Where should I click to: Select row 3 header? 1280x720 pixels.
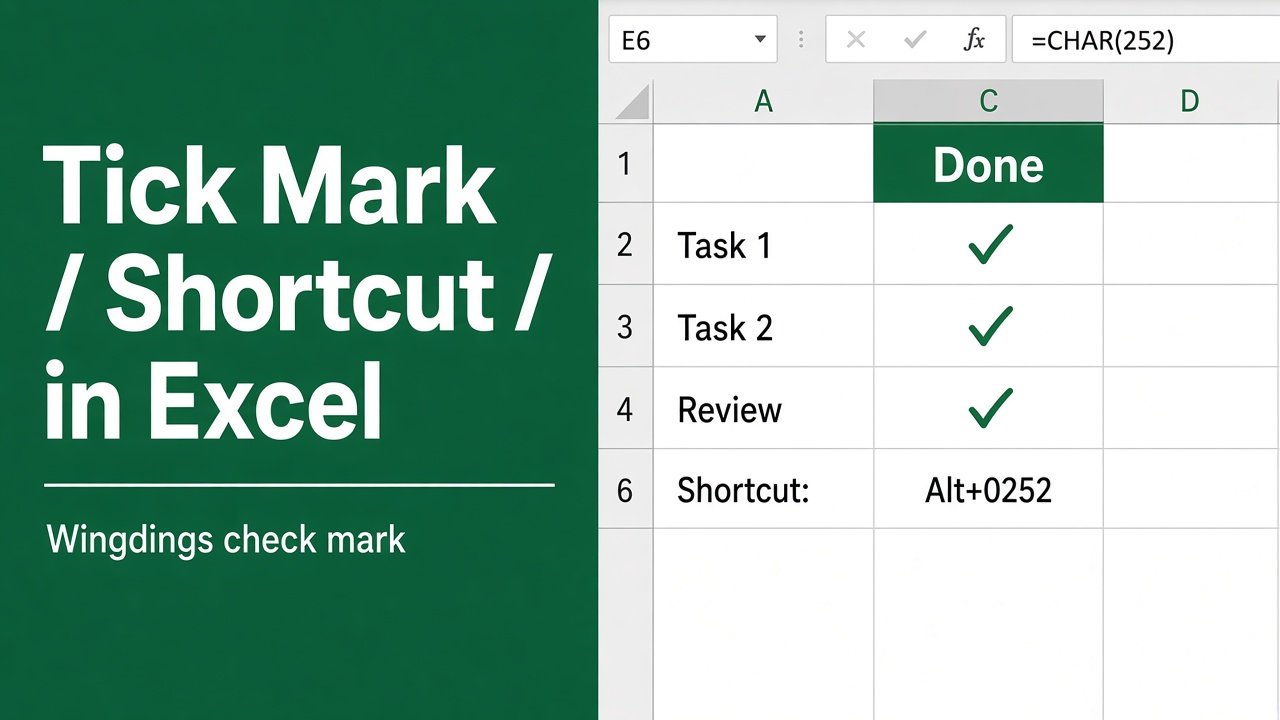point(626,327)
